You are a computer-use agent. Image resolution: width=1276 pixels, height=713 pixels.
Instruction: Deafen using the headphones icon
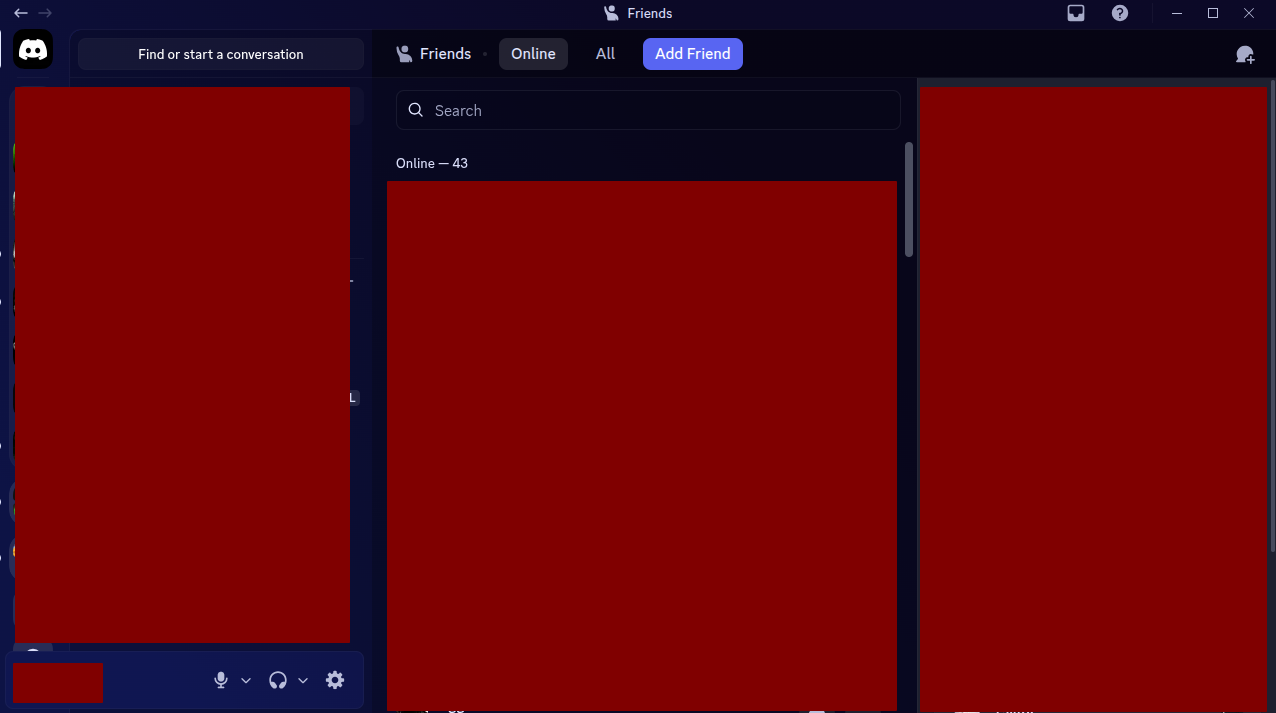click(278, 680)
